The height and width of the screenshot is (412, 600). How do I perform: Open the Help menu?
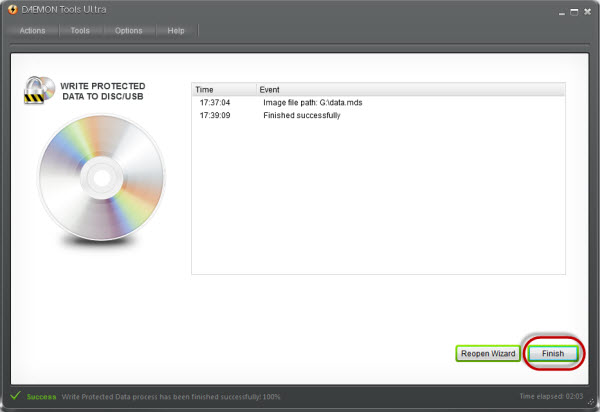pyautogui.click(x=176, y=31)
